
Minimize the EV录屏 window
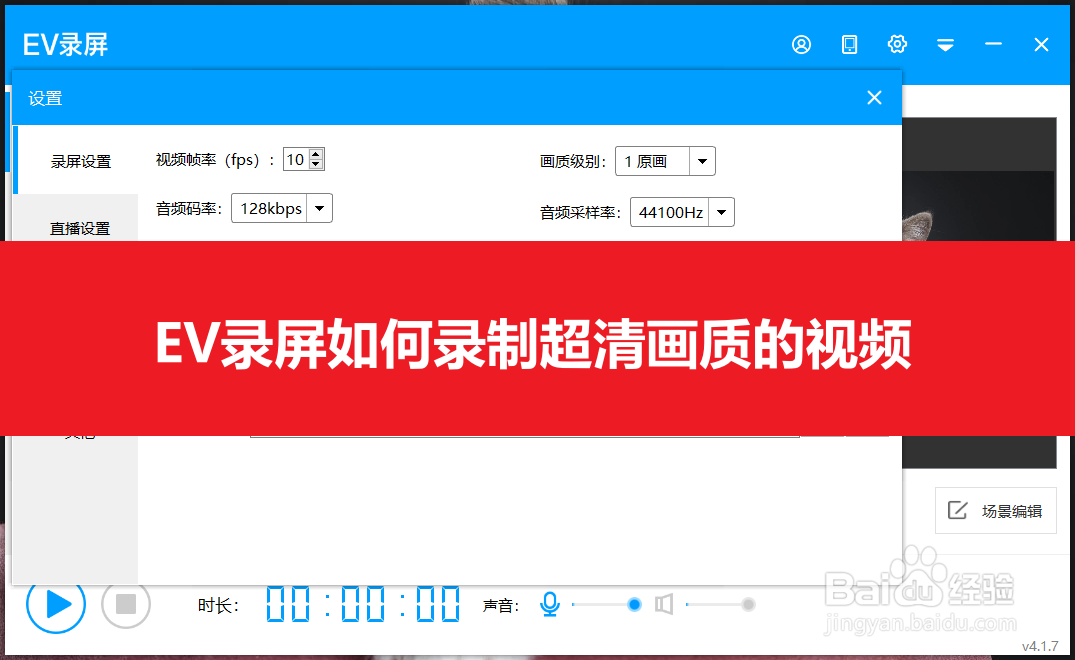(x=993, y=45)
